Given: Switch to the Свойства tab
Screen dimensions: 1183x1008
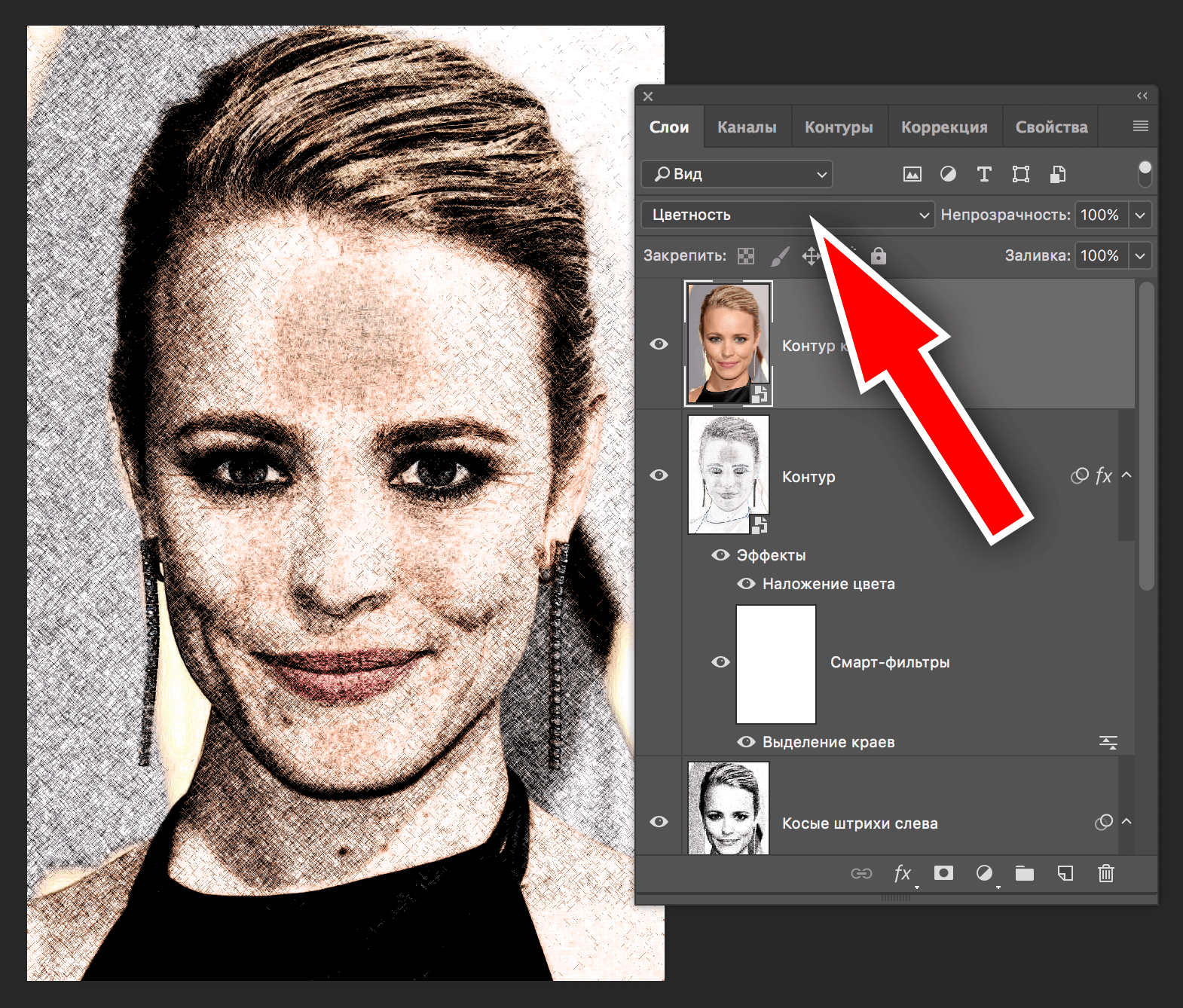Looking at the screenshot, I should (x=1051, y=127).
